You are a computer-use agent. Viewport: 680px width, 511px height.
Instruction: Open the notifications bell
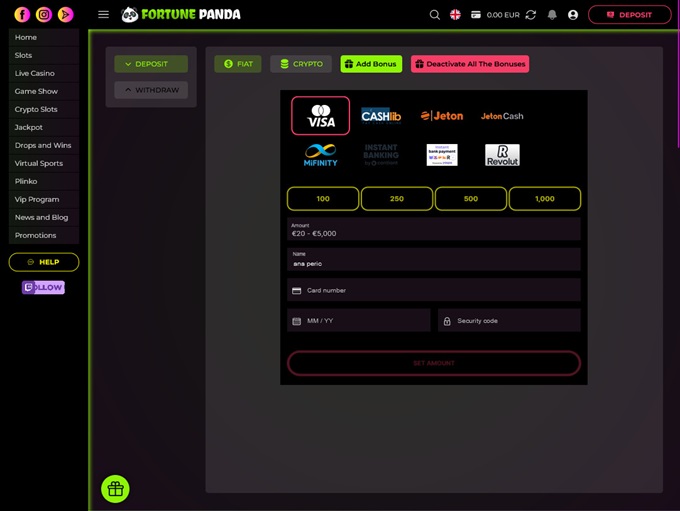coord(552,15)
